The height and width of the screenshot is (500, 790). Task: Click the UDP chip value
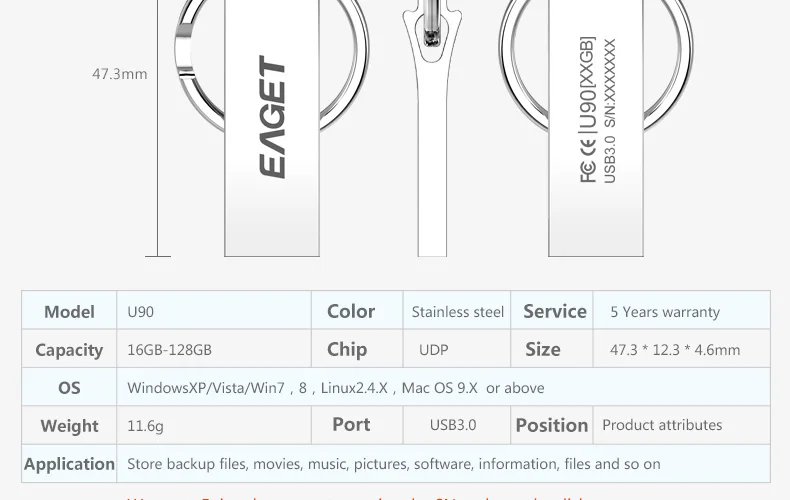pos(433,350)
